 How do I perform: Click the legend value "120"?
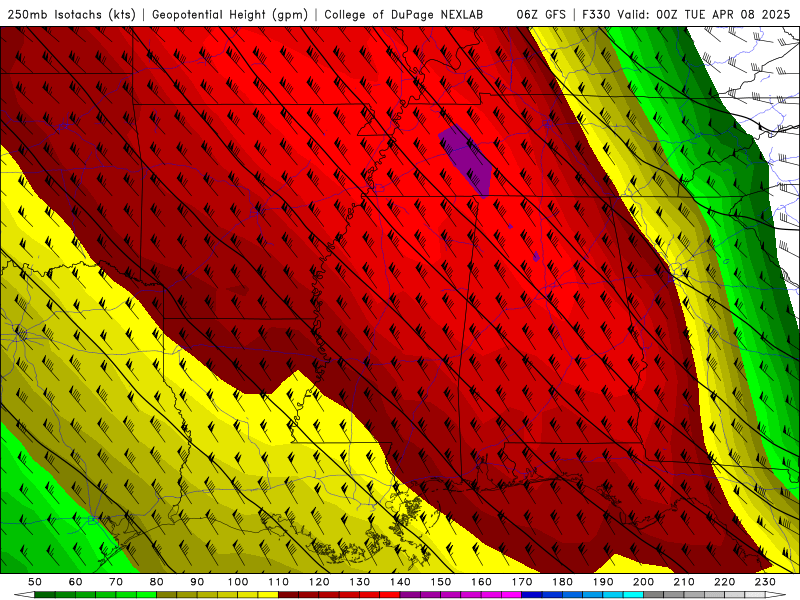tap(319, 582)
